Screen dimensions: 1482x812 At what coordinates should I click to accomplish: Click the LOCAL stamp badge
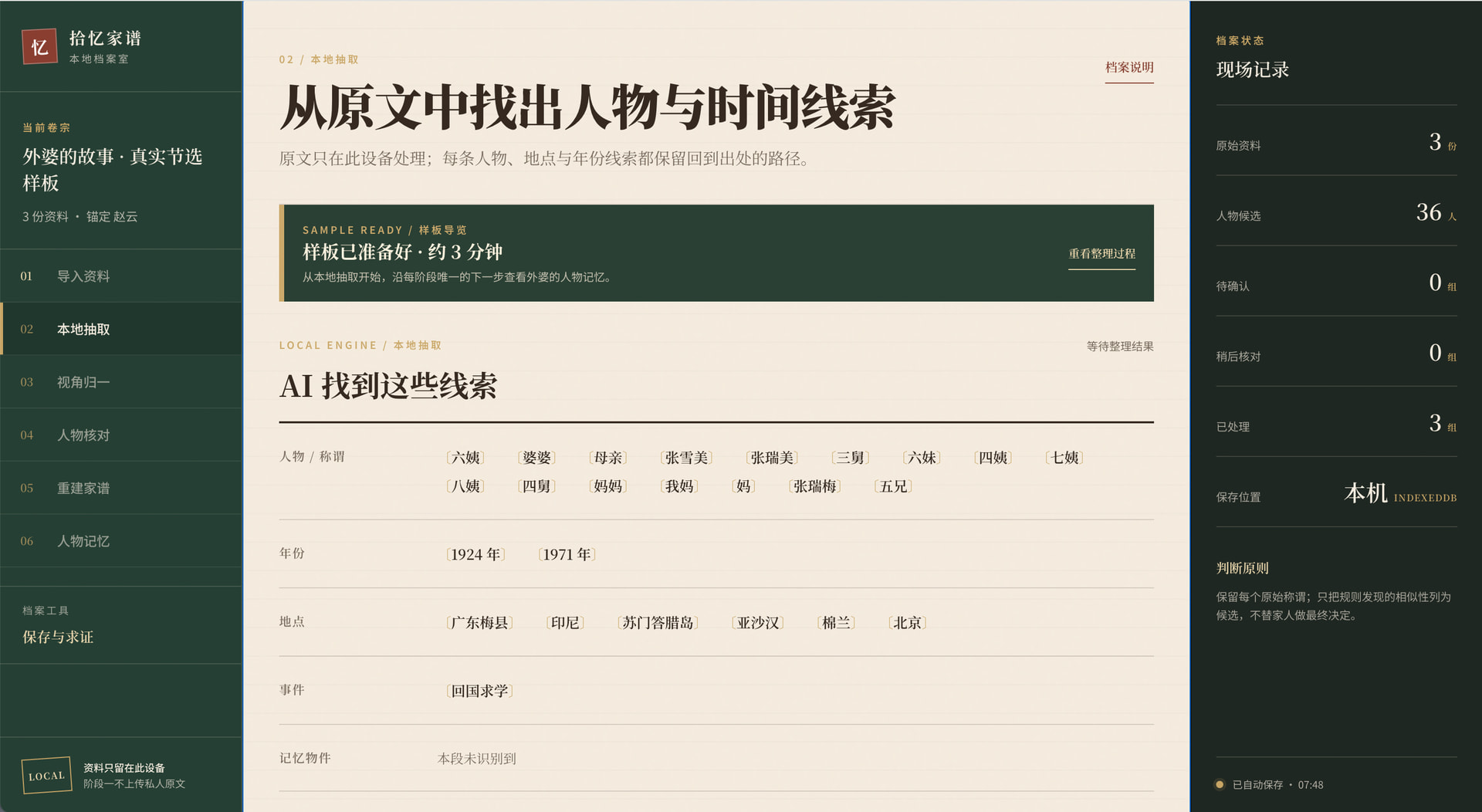(x=46, y=776)
